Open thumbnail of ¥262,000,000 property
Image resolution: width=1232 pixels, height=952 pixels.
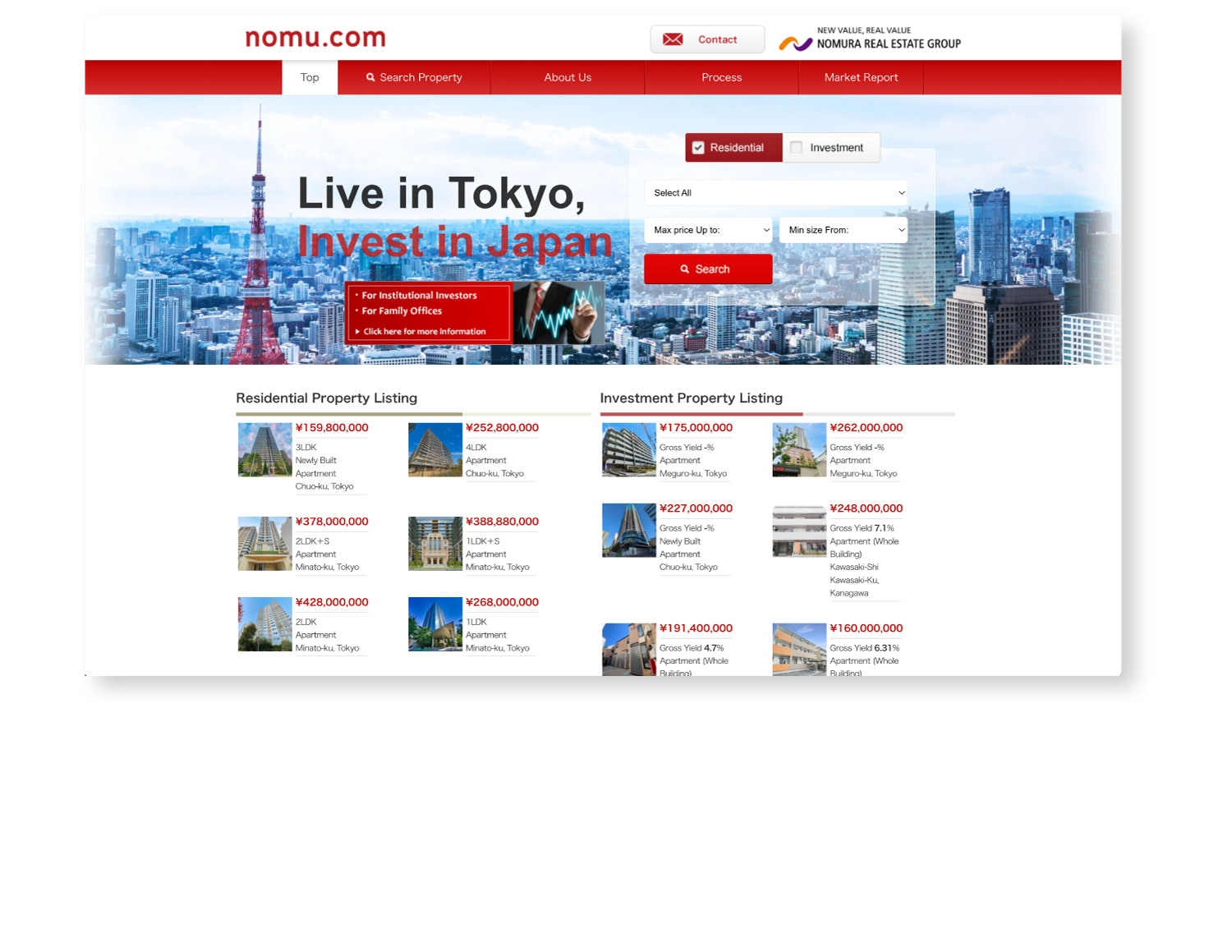pos(799,449)
